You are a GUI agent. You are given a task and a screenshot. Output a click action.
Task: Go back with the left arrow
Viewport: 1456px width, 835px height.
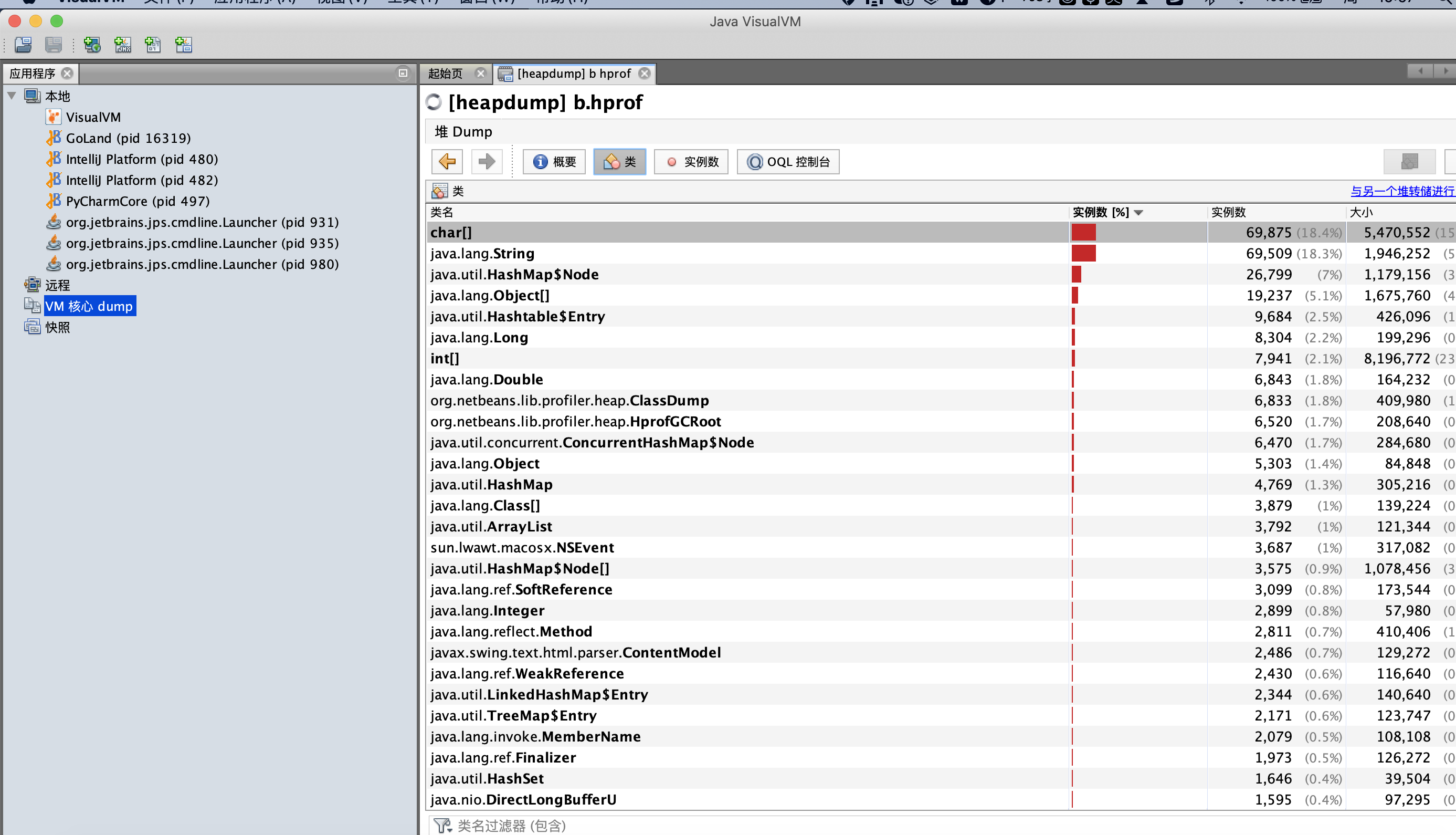[x=447, y=162]
